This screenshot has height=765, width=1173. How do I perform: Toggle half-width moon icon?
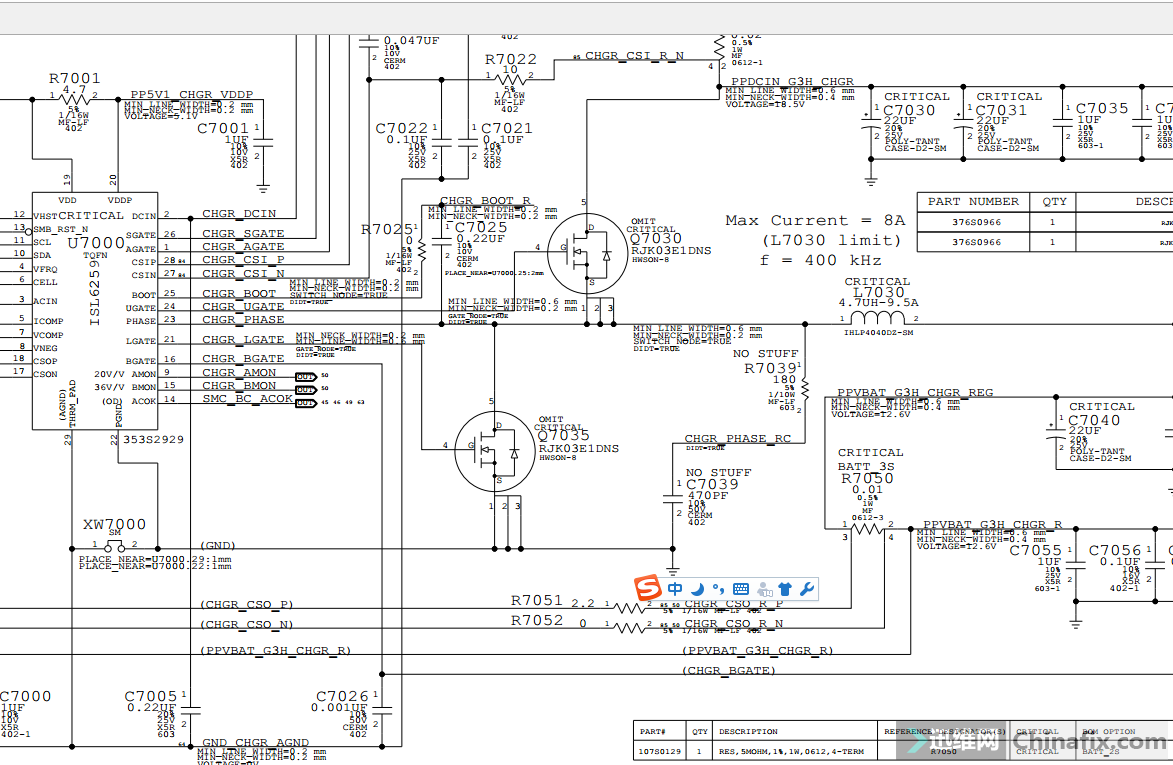[x=698, y=589]
